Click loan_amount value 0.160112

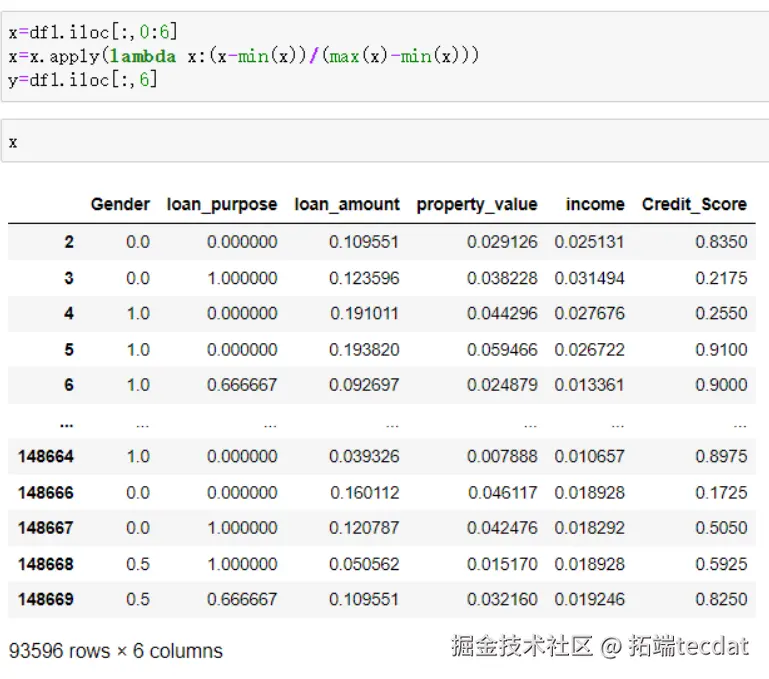(364, 493)
